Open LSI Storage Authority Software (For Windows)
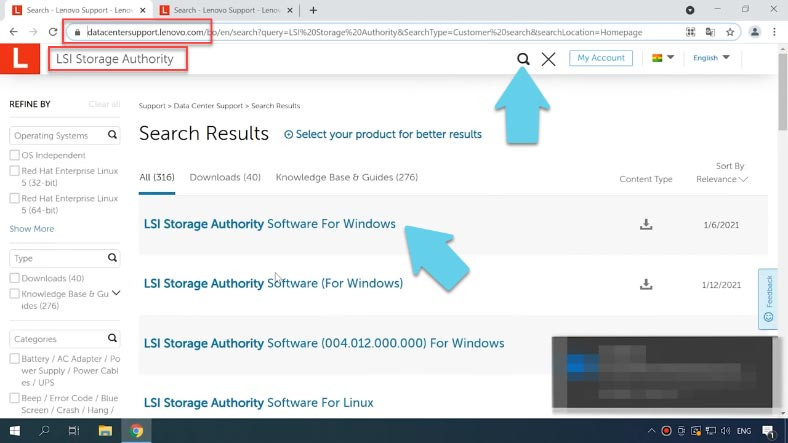 pos(273,283)
